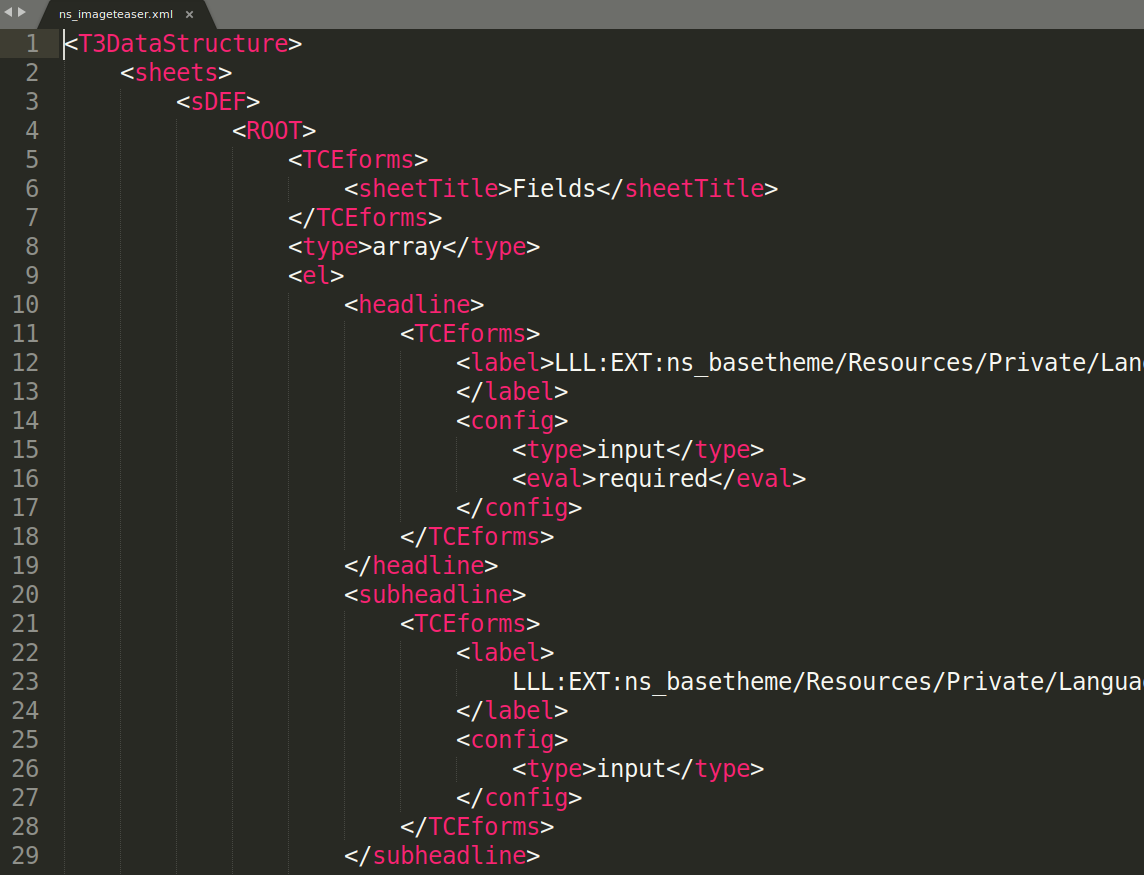Click the previous tab left arrow
This screenshot has height=875, width=1144.
tap(8, 12)
